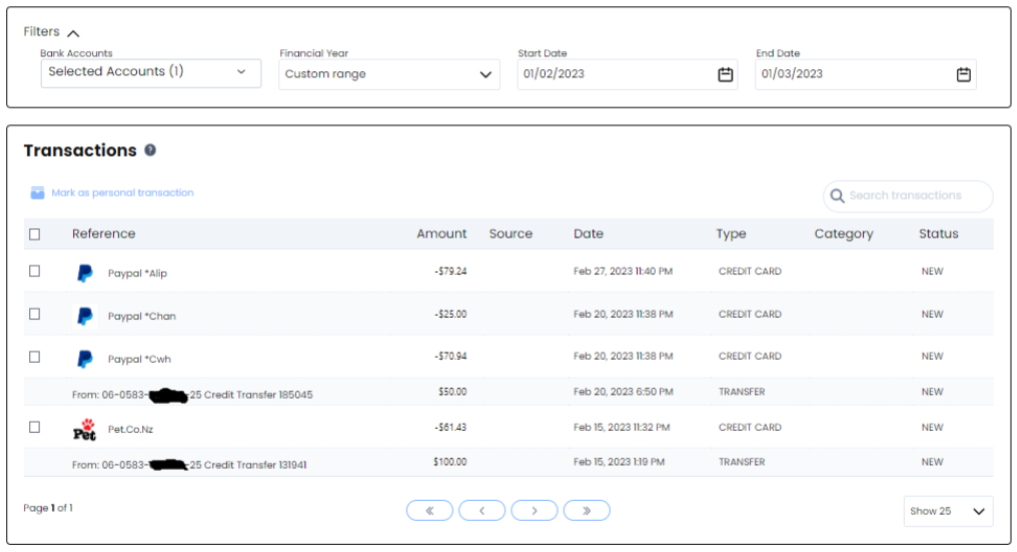
Task: Open the Show 25 page size dropdown
Action: [x=948, y=511]
